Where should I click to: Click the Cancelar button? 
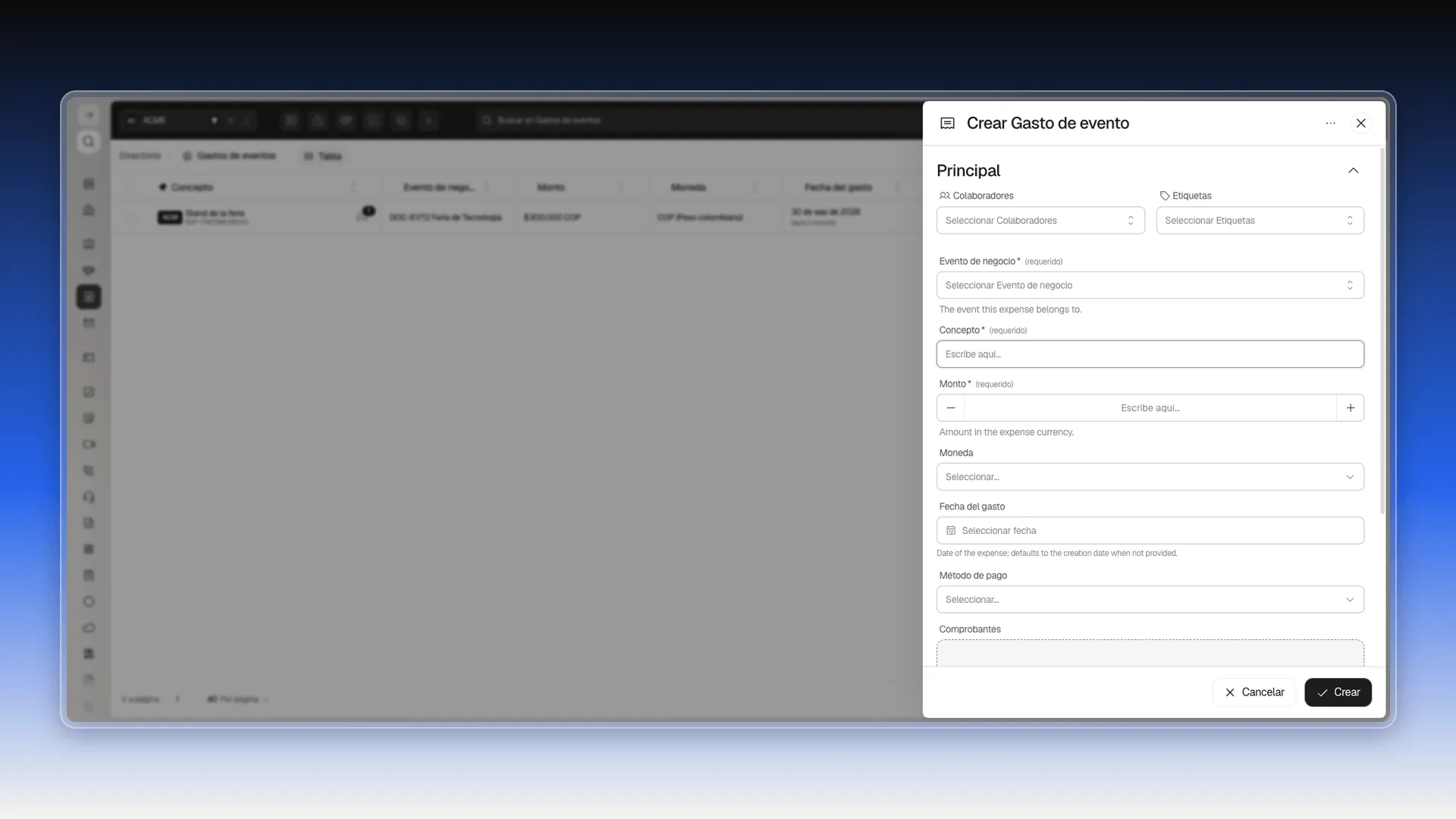point(1254,692)
